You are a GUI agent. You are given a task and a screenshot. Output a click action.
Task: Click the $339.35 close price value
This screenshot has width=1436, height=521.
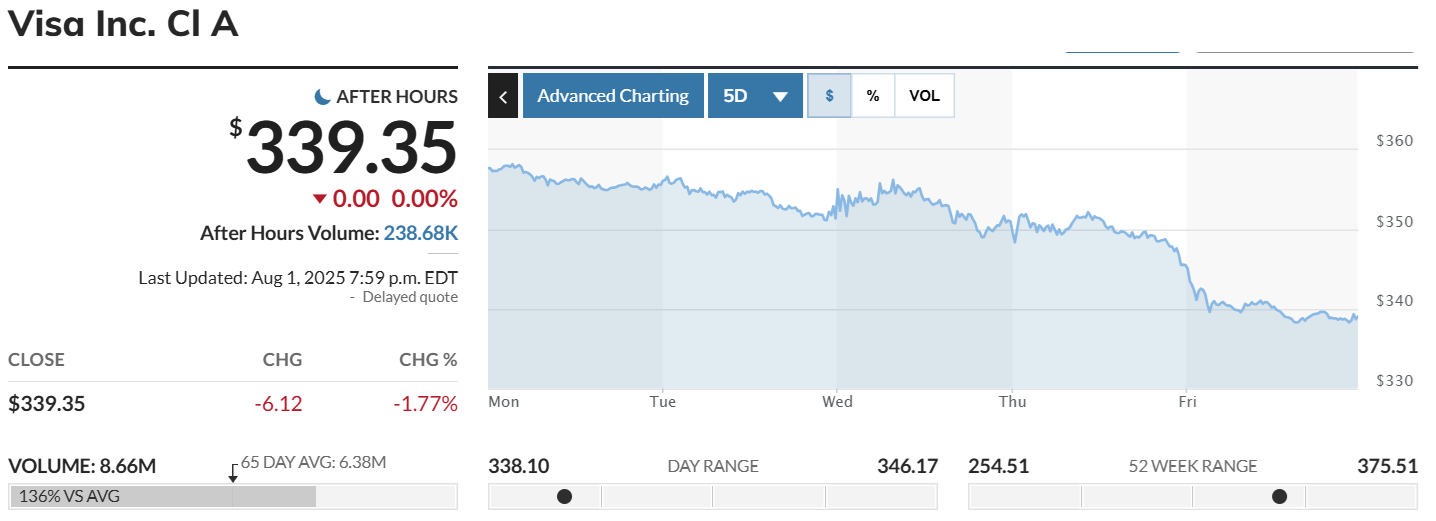pyautogui.click(x=47, y=404)
